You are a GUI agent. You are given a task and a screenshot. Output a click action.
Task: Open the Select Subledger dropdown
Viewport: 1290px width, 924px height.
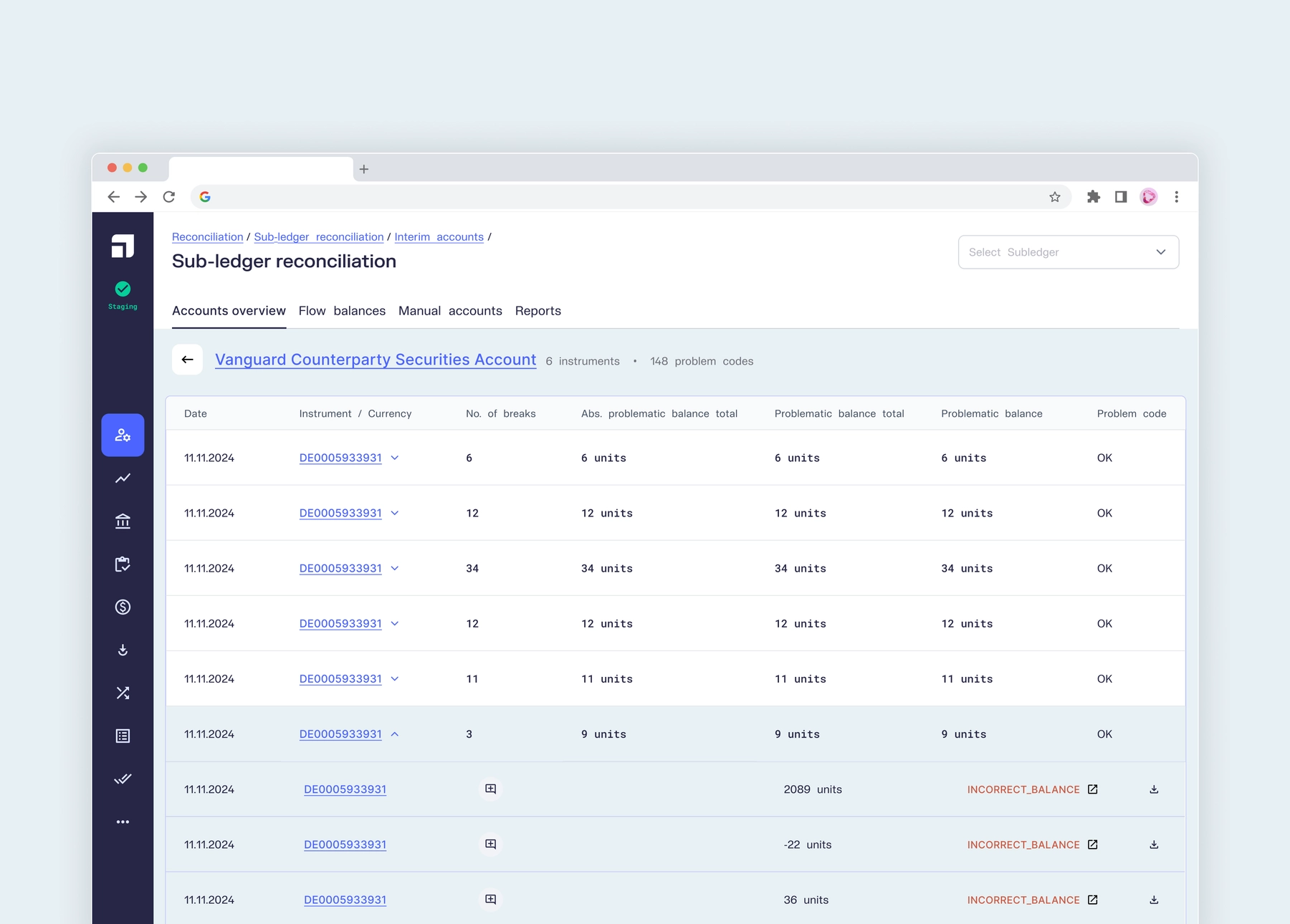coord(1068,252)
